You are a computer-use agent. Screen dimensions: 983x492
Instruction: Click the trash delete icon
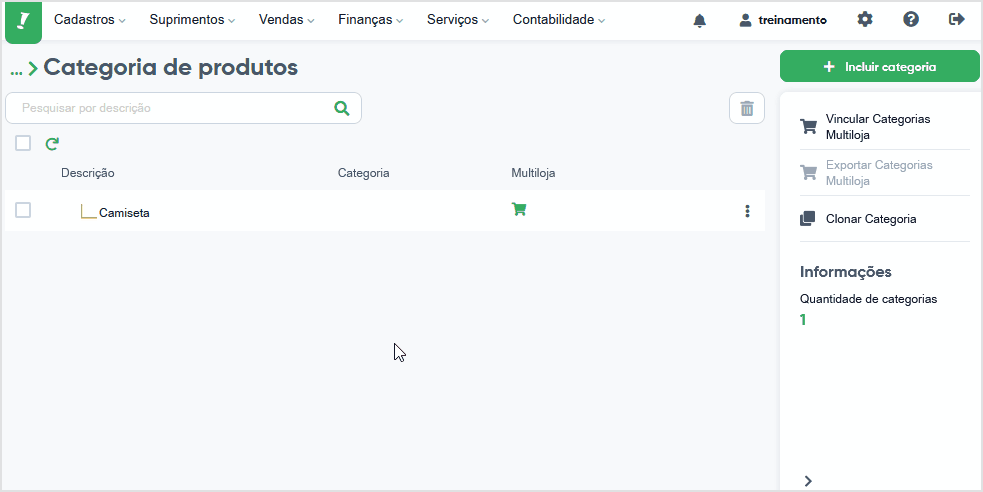tap(747, 108)
